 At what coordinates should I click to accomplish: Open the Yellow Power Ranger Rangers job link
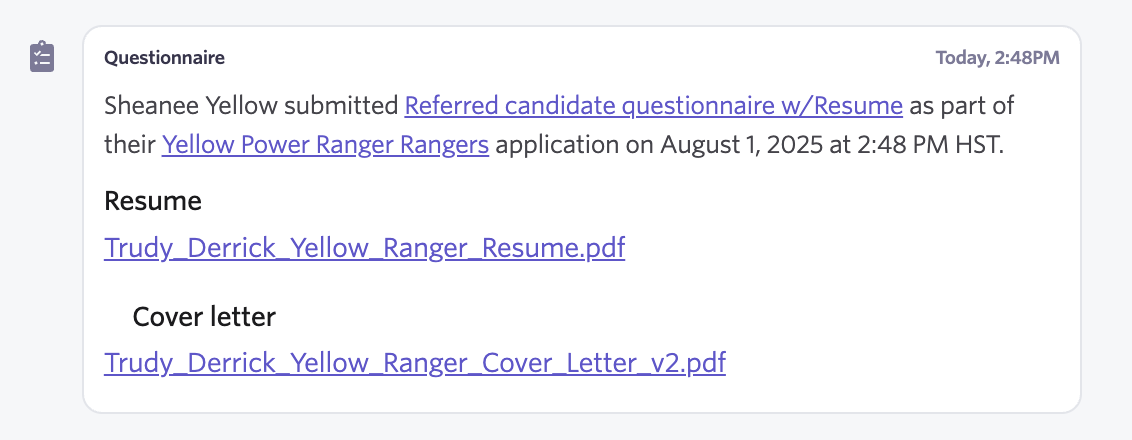pyautogui.click(x=325, y=144)
